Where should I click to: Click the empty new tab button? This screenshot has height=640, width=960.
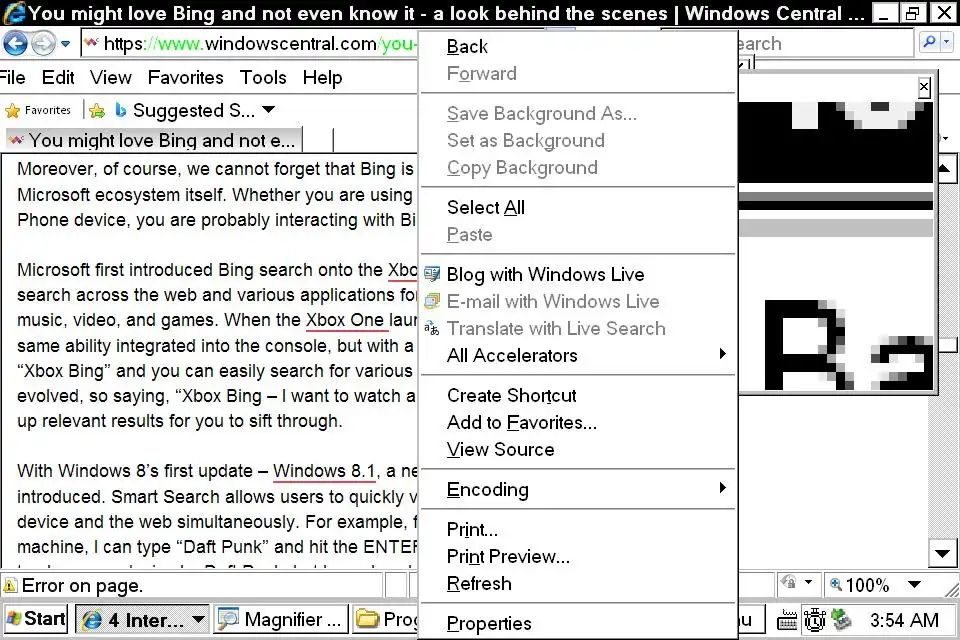pyautogui.click(x=318, y=140)
